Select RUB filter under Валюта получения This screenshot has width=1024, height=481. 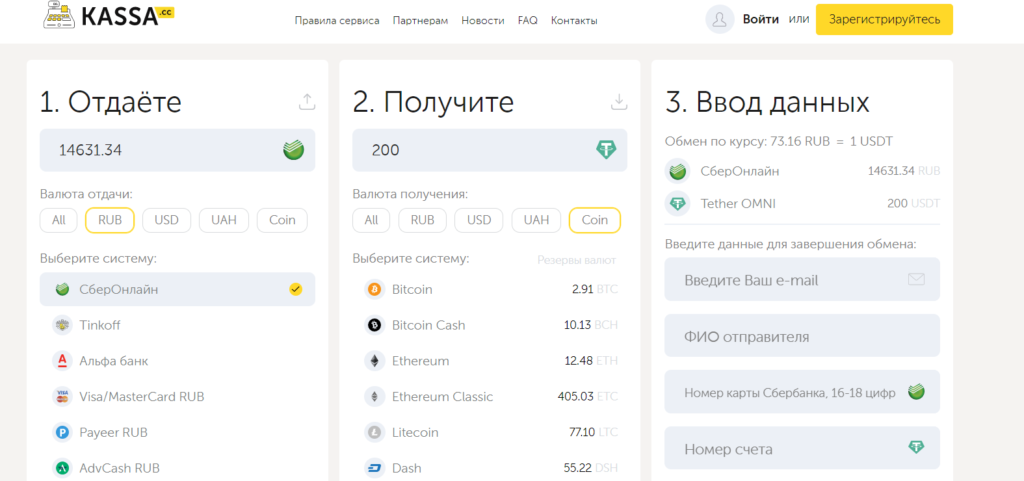[423, 221]
